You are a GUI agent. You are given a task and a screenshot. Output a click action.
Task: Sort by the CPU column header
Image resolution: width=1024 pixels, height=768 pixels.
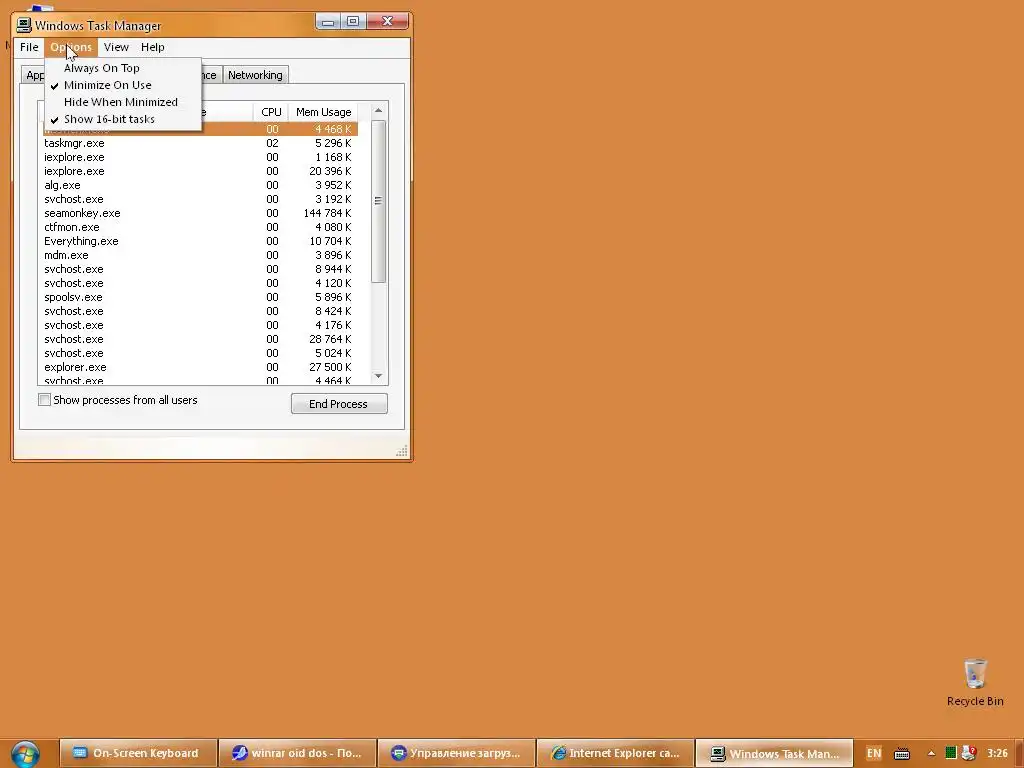pyautogui.click(x=271, y=112)
